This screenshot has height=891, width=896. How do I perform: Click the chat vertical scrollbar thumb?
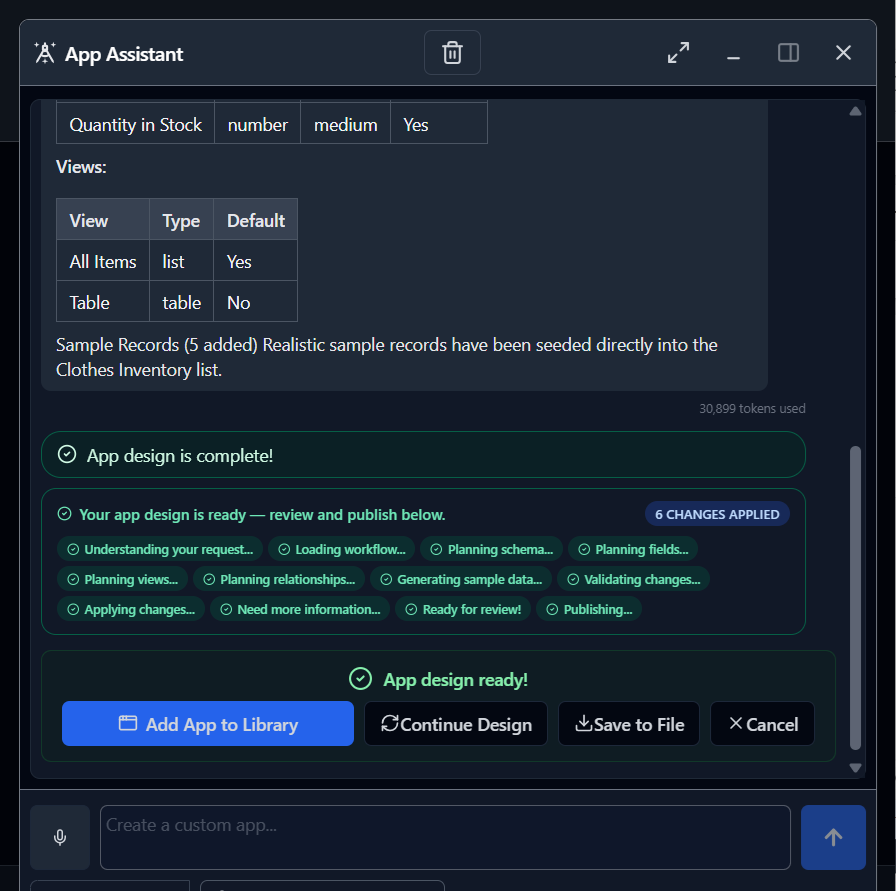point(855,597)
